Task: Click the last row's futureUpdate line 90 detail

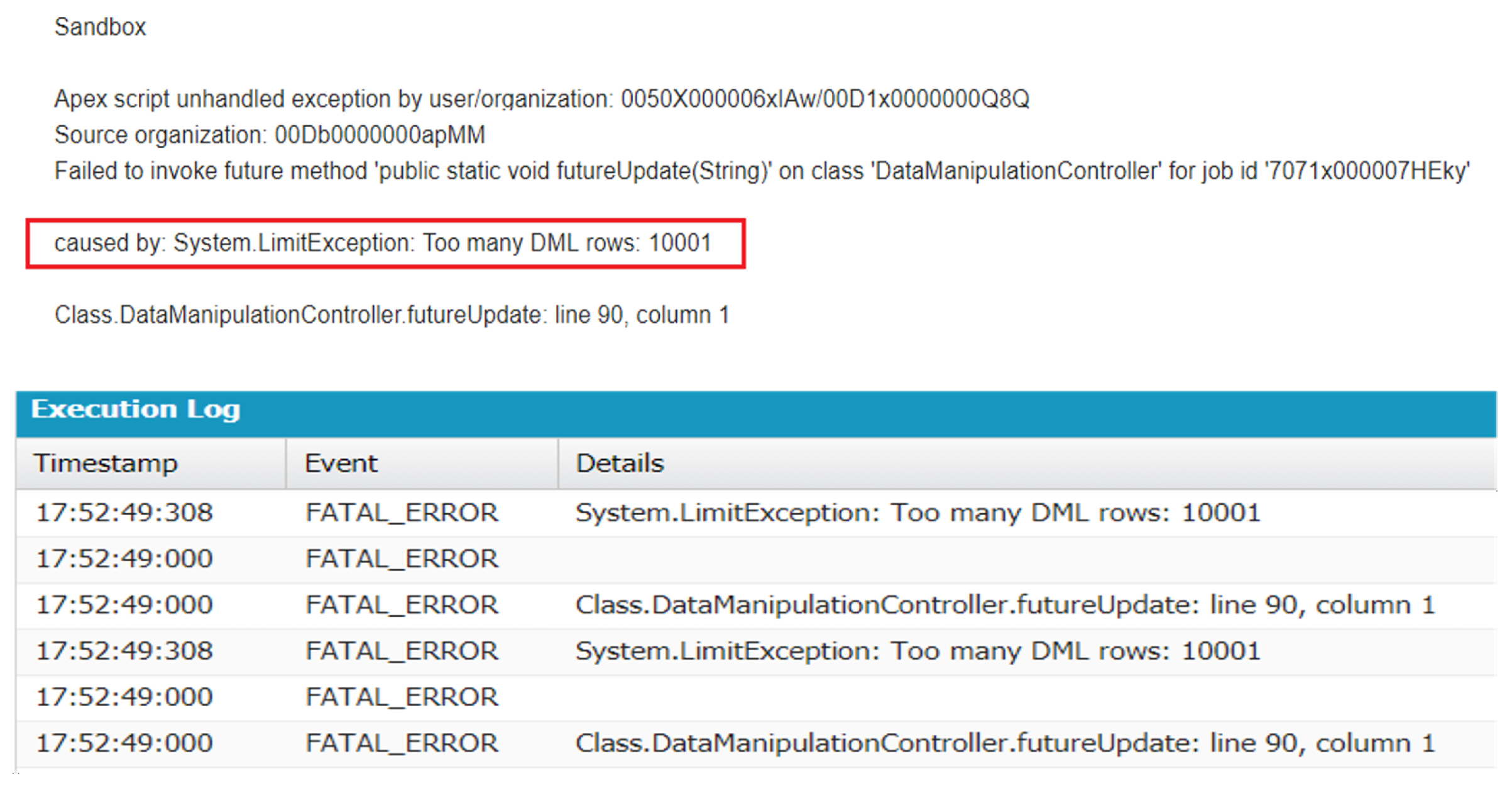Action: click(x=1005, y=743)
